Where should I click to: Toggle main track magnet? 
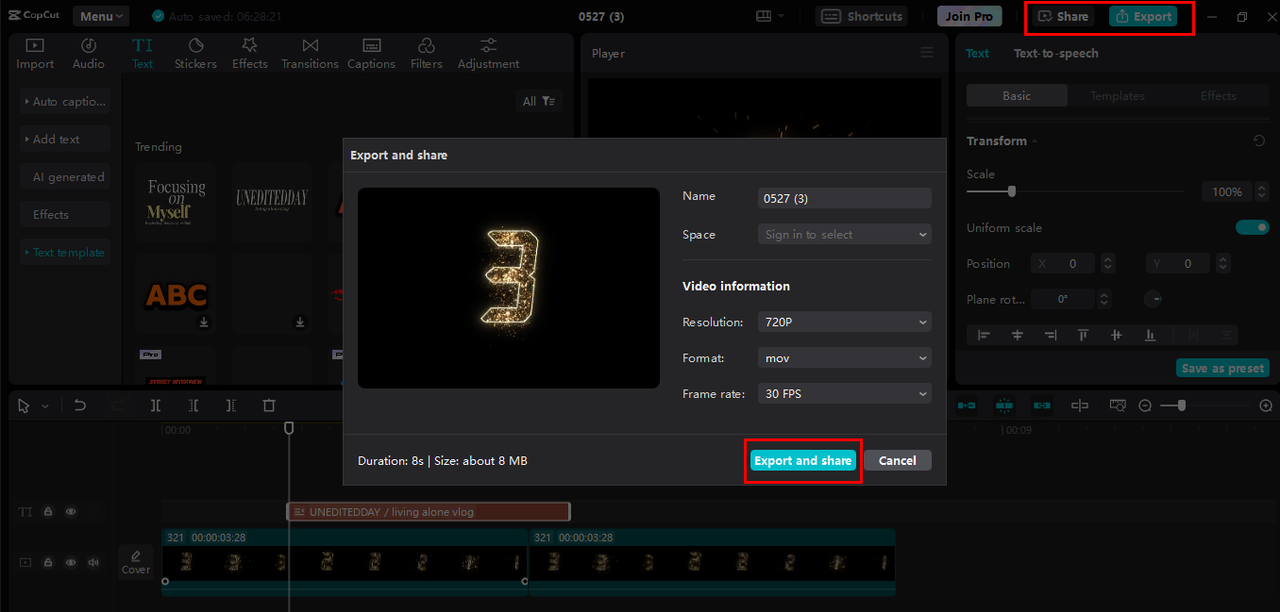coord(967,405)
